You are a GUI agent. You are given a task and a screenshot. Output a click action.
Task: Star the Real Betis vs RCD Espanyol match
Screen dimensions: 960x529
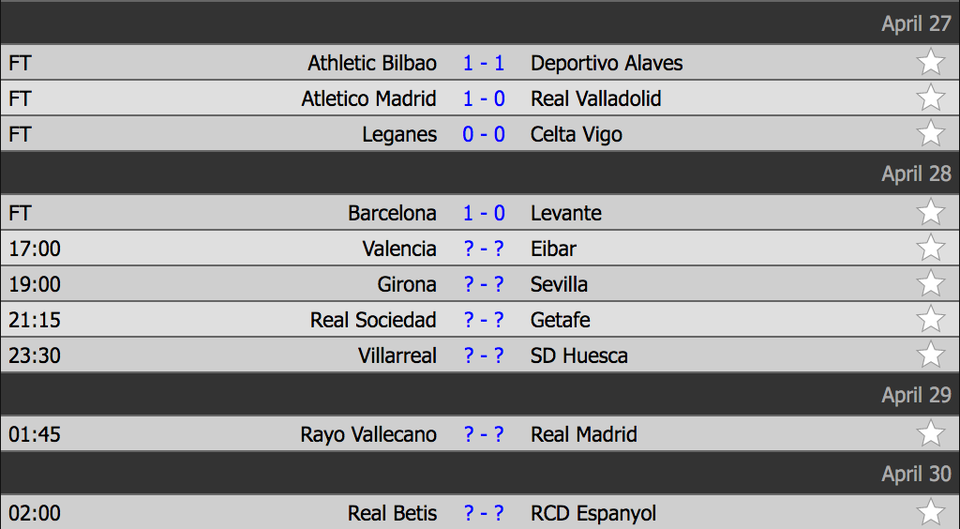(931, 512)
